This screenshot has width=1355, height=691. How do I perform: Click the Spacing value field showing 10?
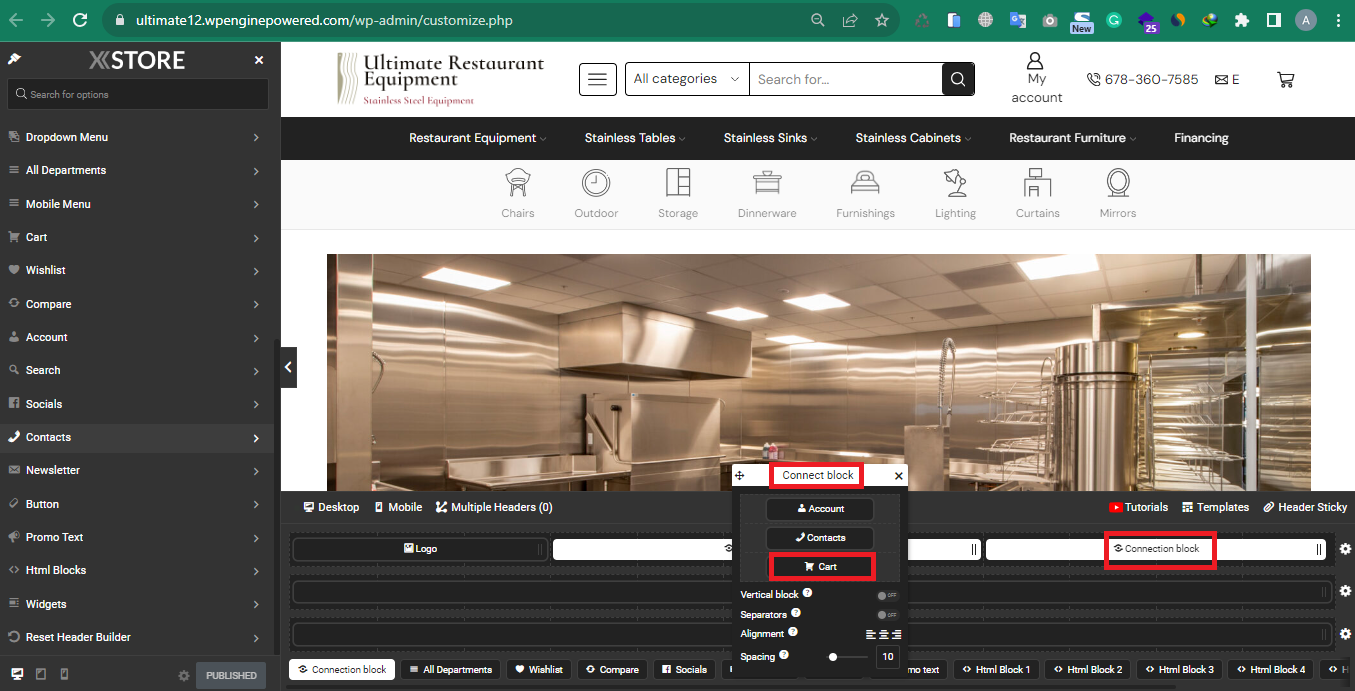pos(887,657)
